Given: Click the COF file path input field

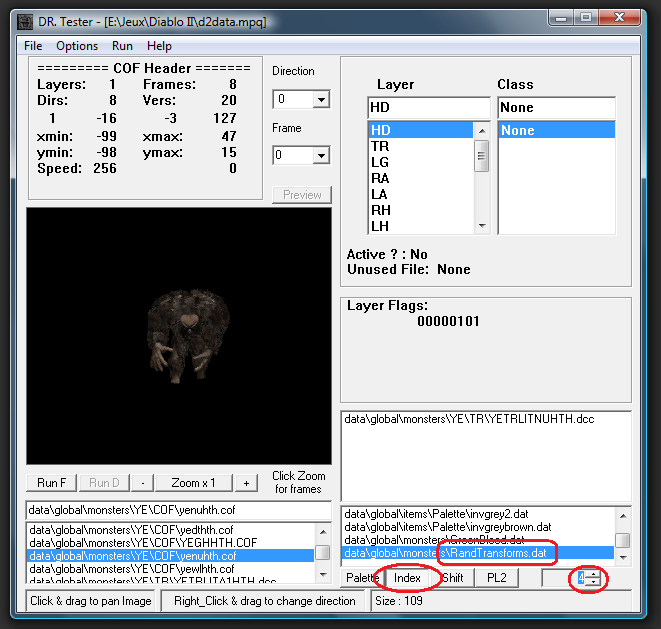Looking at the screenshot, I should pos(179,510).
